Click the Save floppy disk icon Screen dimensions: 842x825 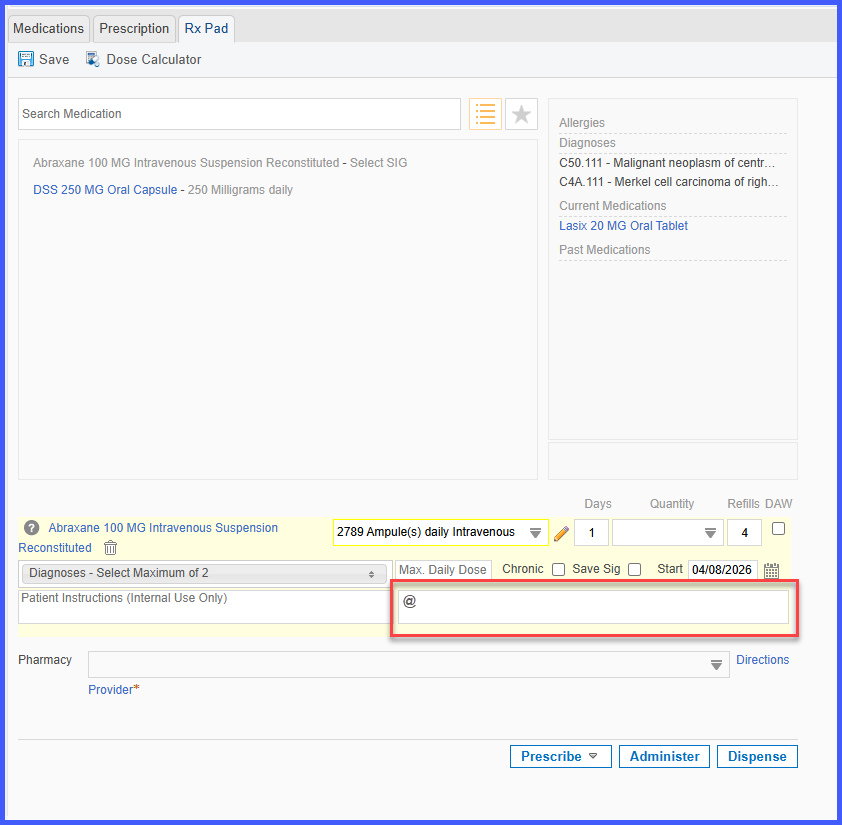(x=25, y=59)
